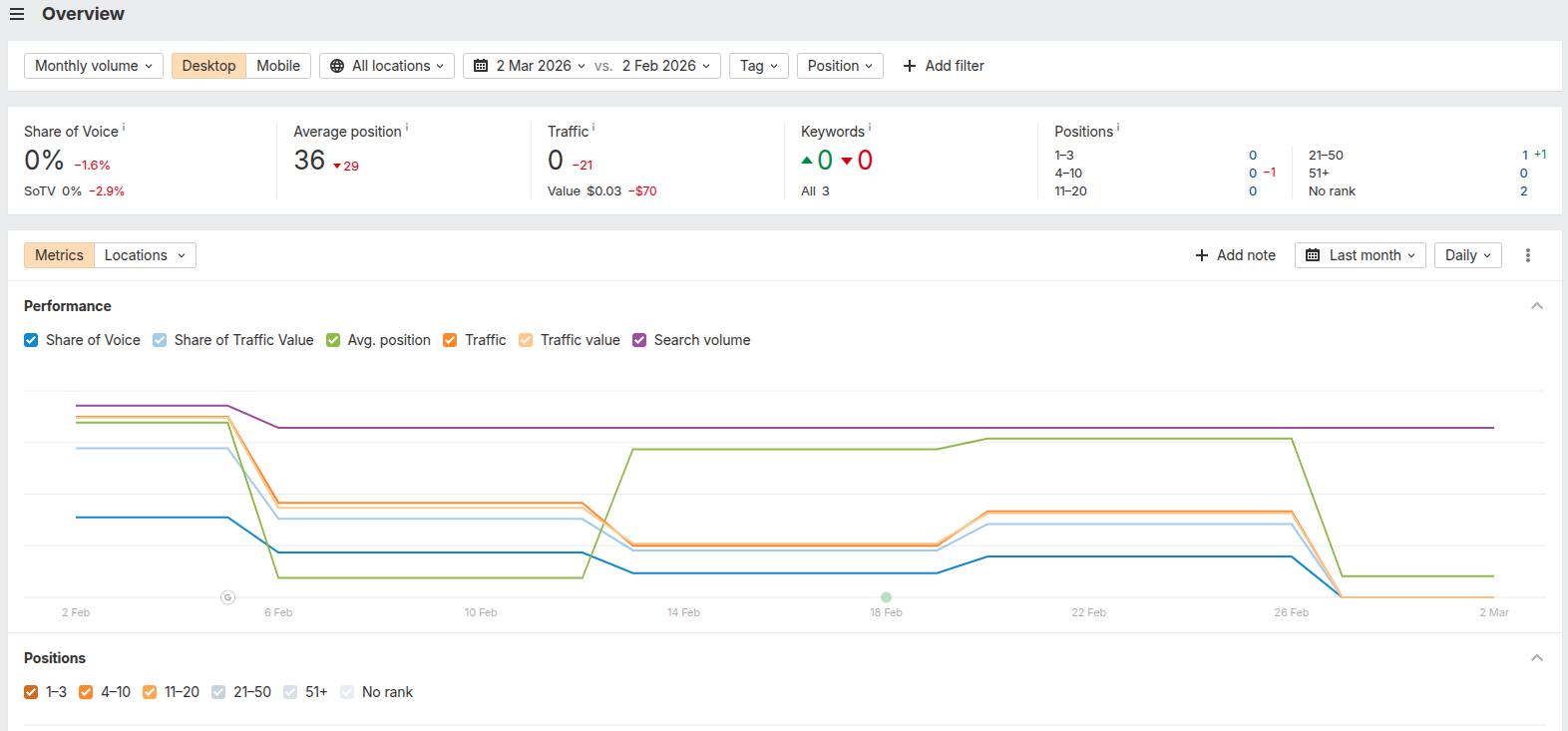The width and height of the screenshot is (1568, 731).
Task: Open the three-dot chart options menu
Action: [x=1528, y=255]
